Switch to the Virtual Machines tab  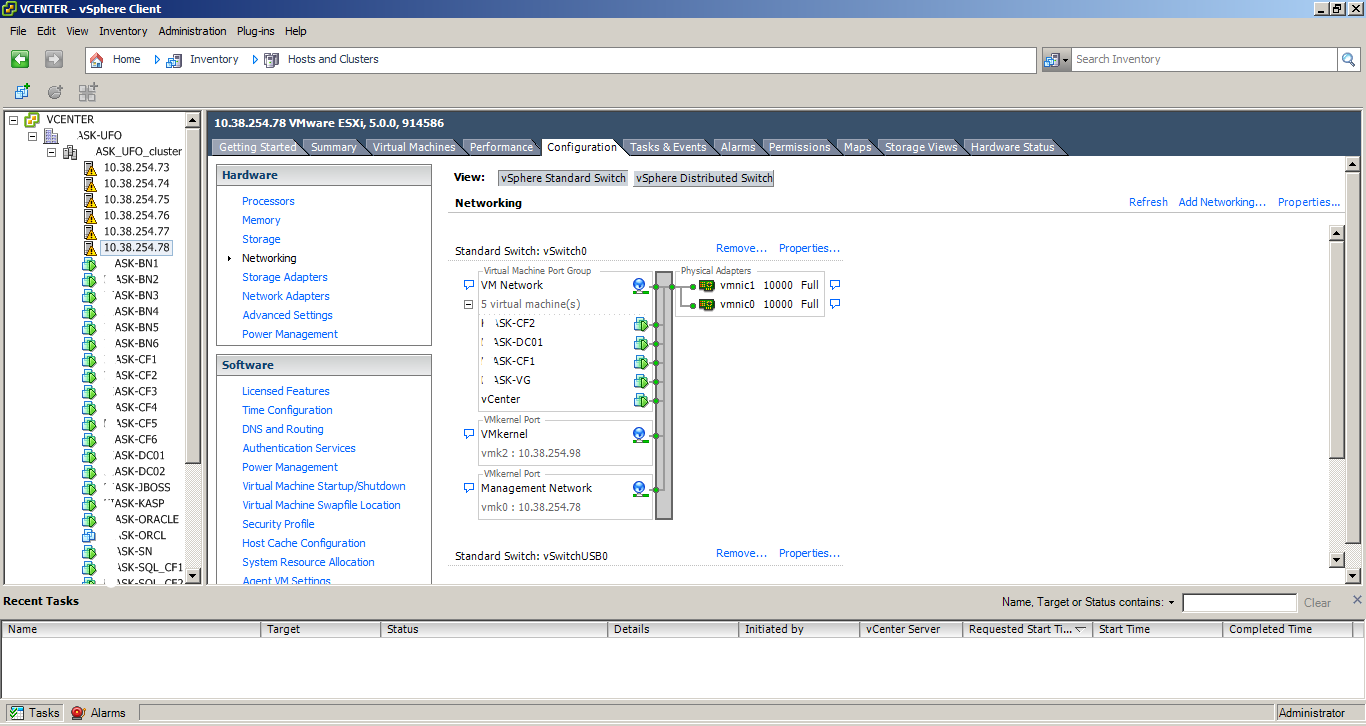point(413,147)
